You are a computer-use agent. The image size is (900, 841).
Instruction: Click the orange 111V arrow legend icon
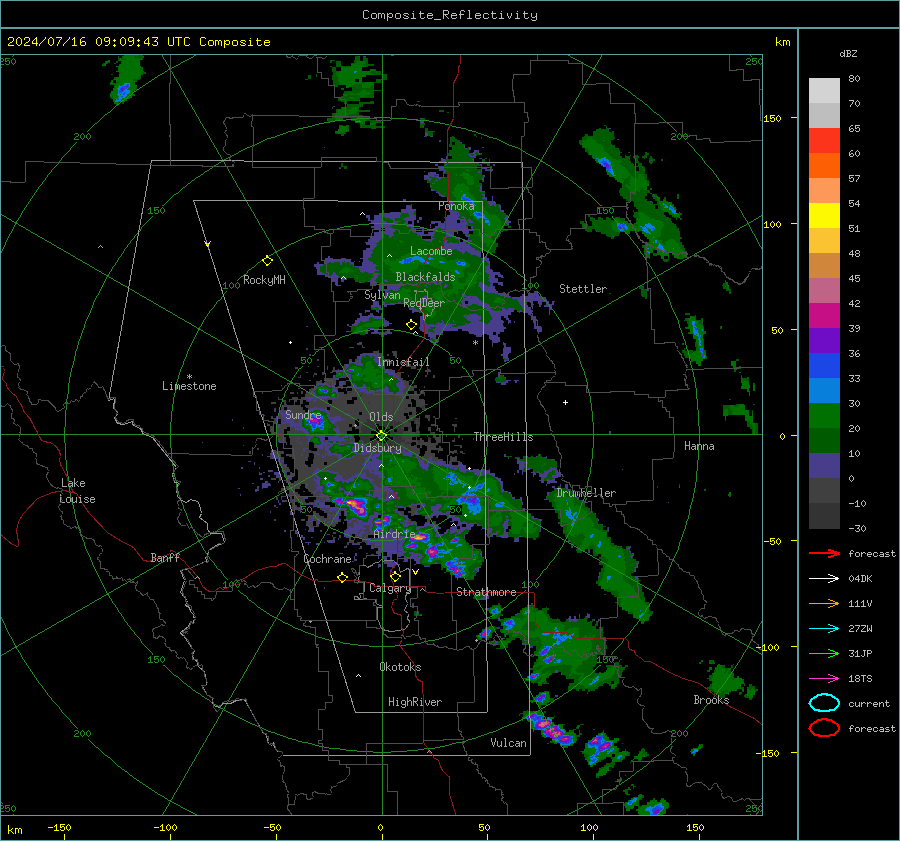(x=824, y=603)
